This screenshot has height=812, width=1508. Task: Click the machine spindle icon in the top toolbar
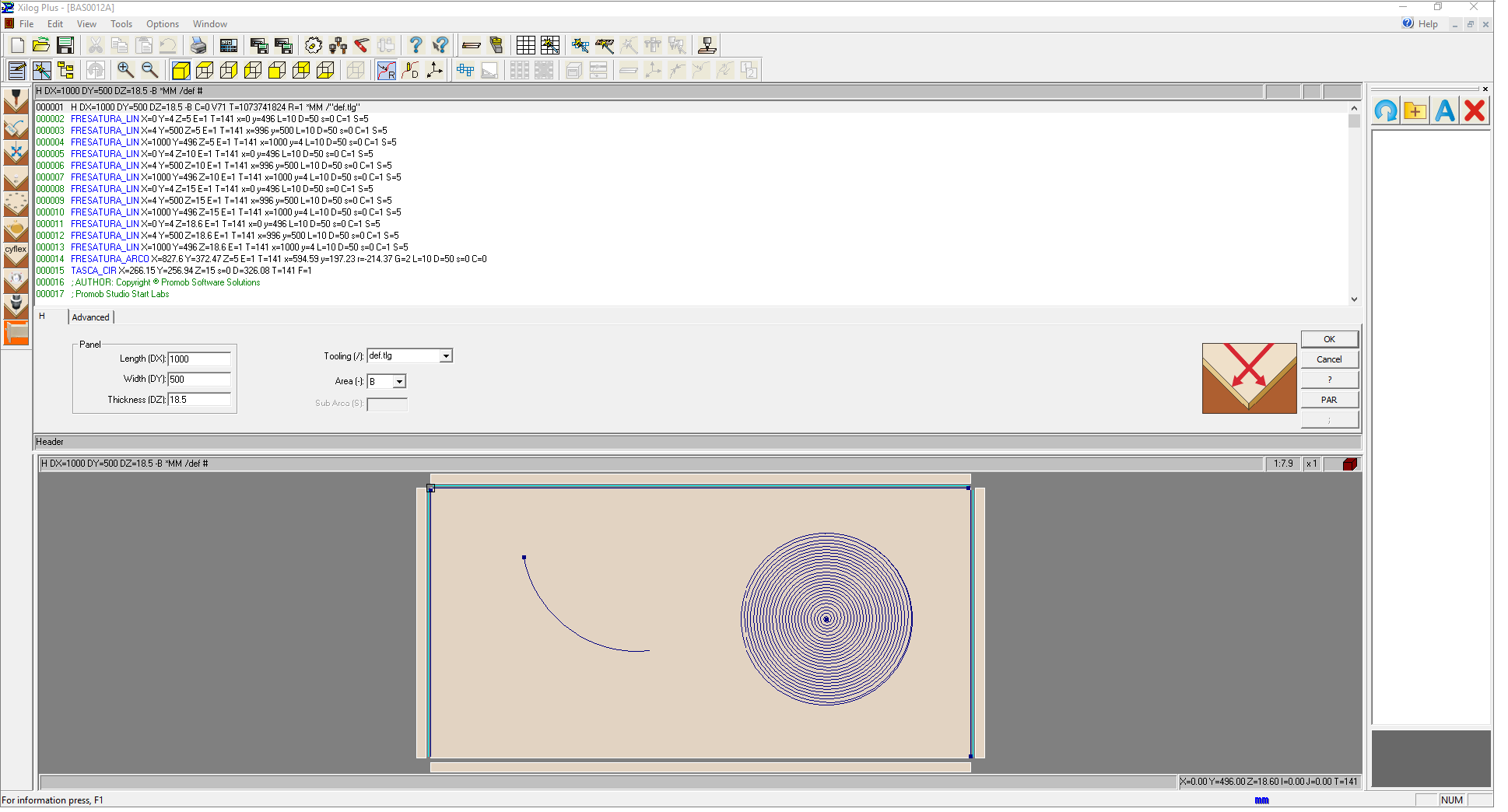(707, 45)
